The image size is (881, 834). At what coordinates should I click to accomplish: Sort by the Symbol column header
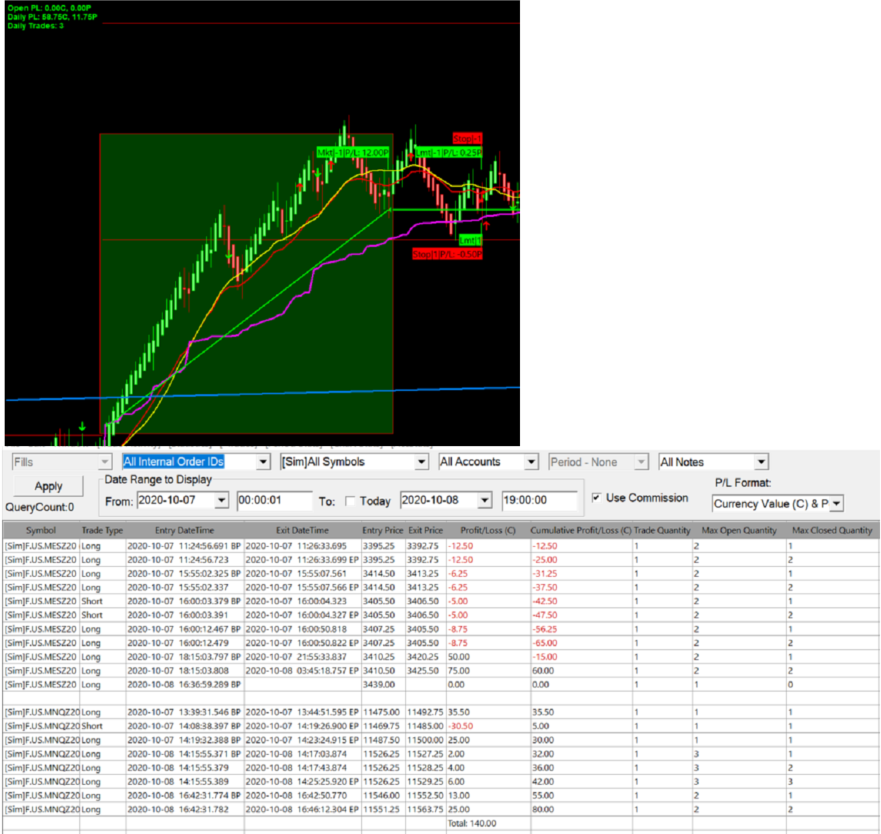(40, 530)
